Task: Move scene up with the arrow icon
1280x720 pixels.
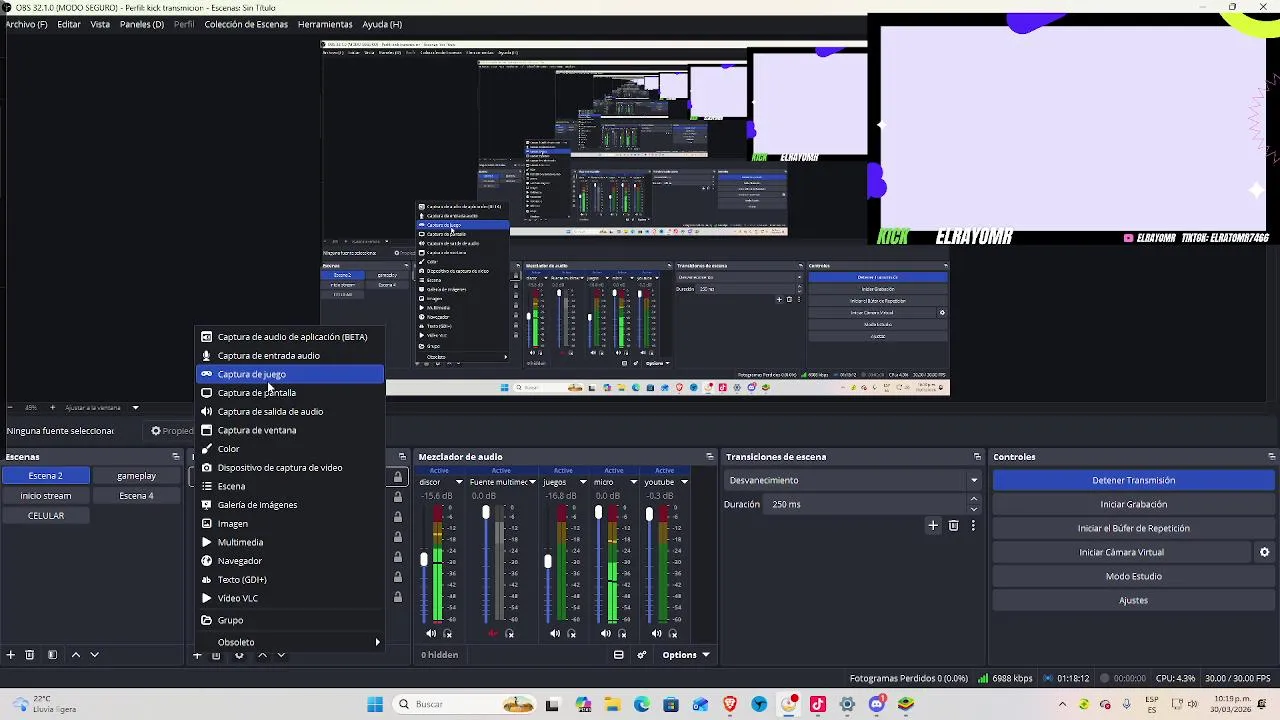Action: coord(75,655)
